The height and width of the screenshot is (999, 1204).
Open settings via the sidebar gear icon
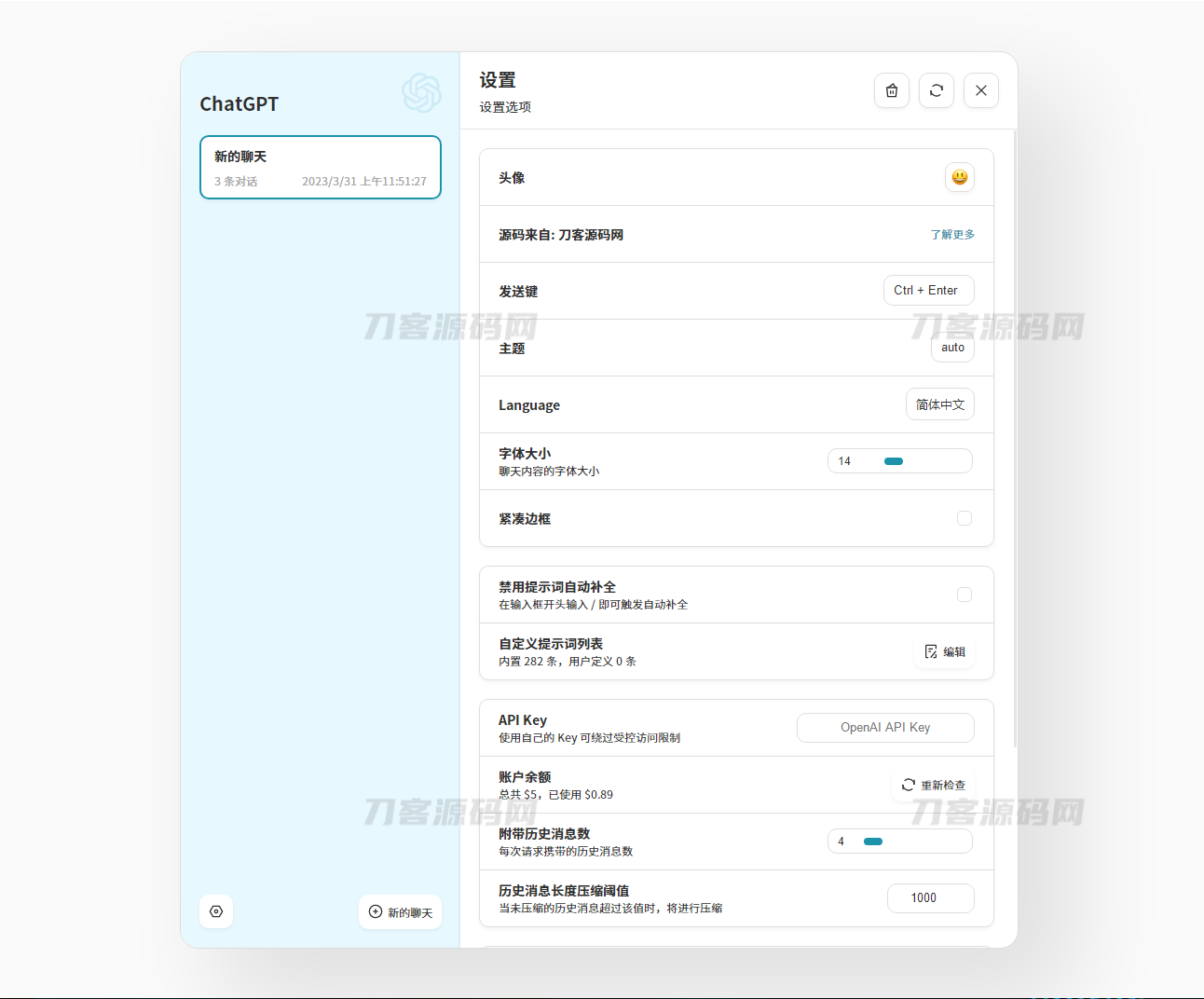[216, 911]
